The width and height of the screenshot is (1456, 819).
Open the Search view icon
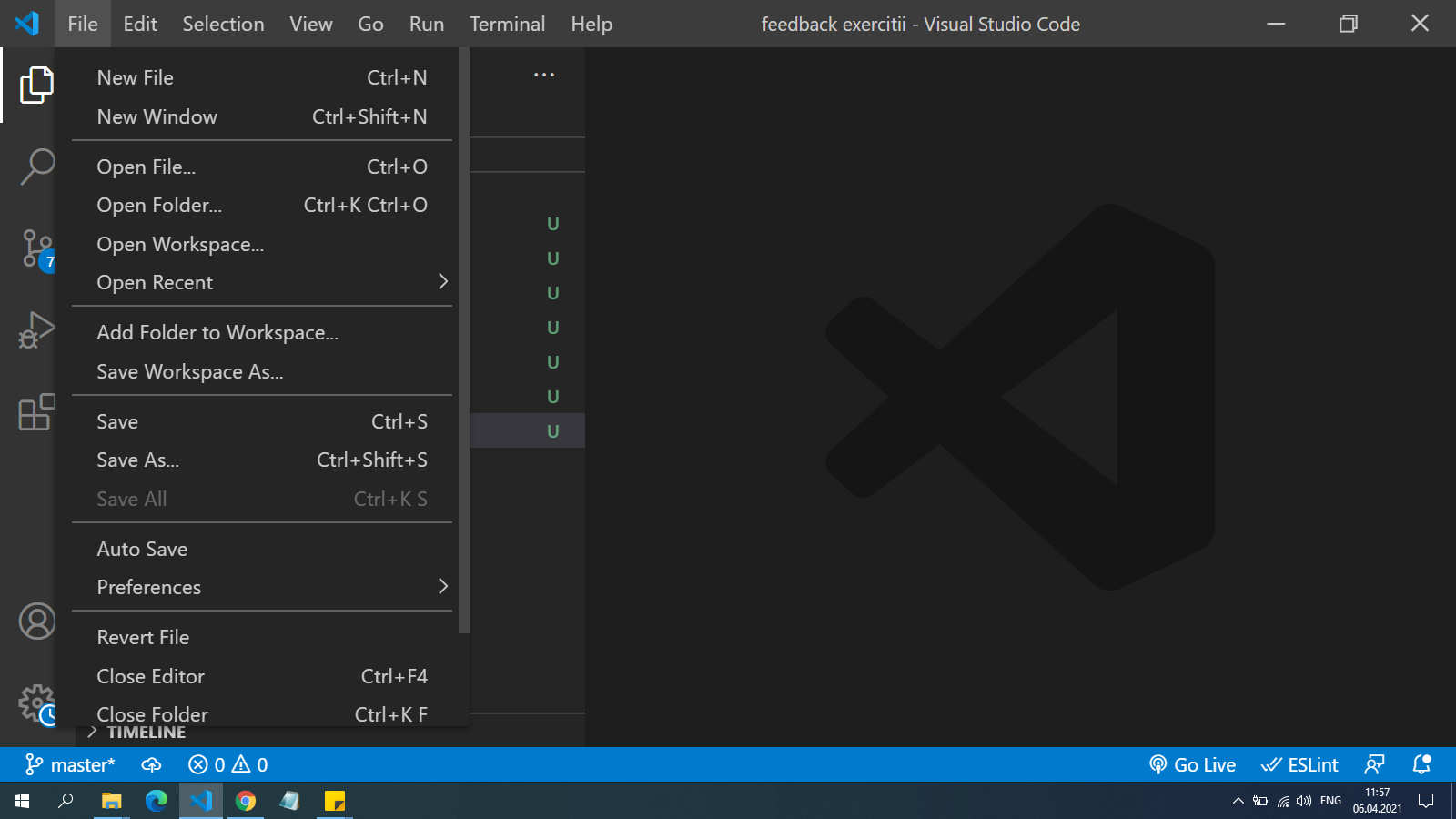35,167
